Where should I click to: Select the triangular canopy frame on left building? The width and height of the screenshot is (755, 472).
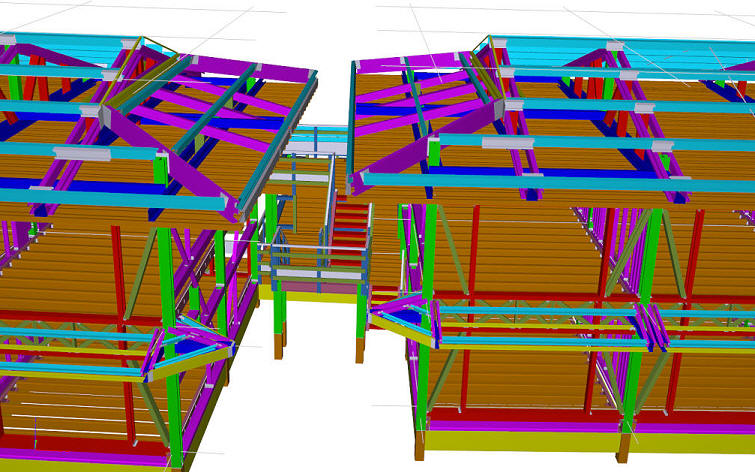click(x=190, y=348)
